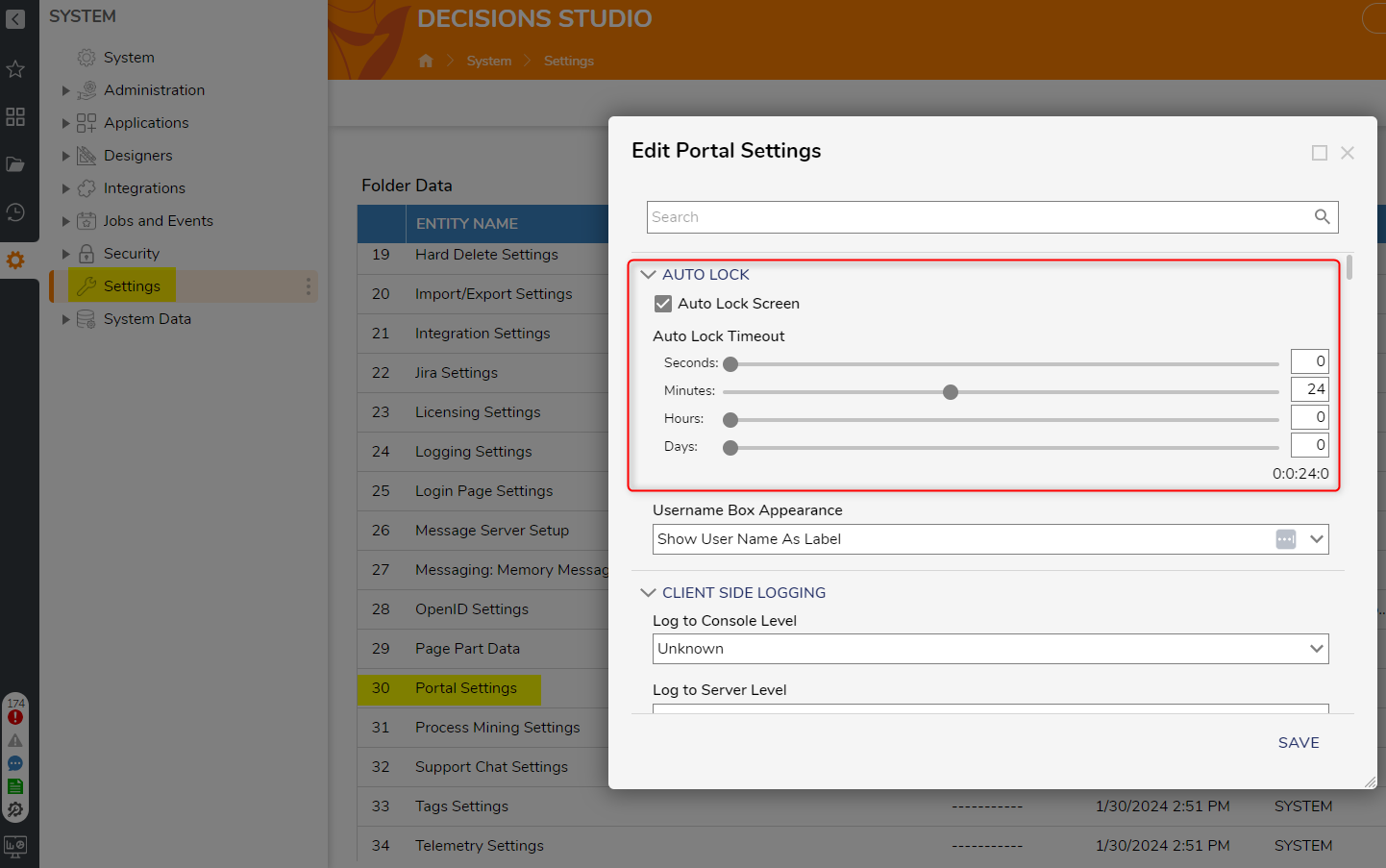Click the Security lock icon in the tree

87,254
